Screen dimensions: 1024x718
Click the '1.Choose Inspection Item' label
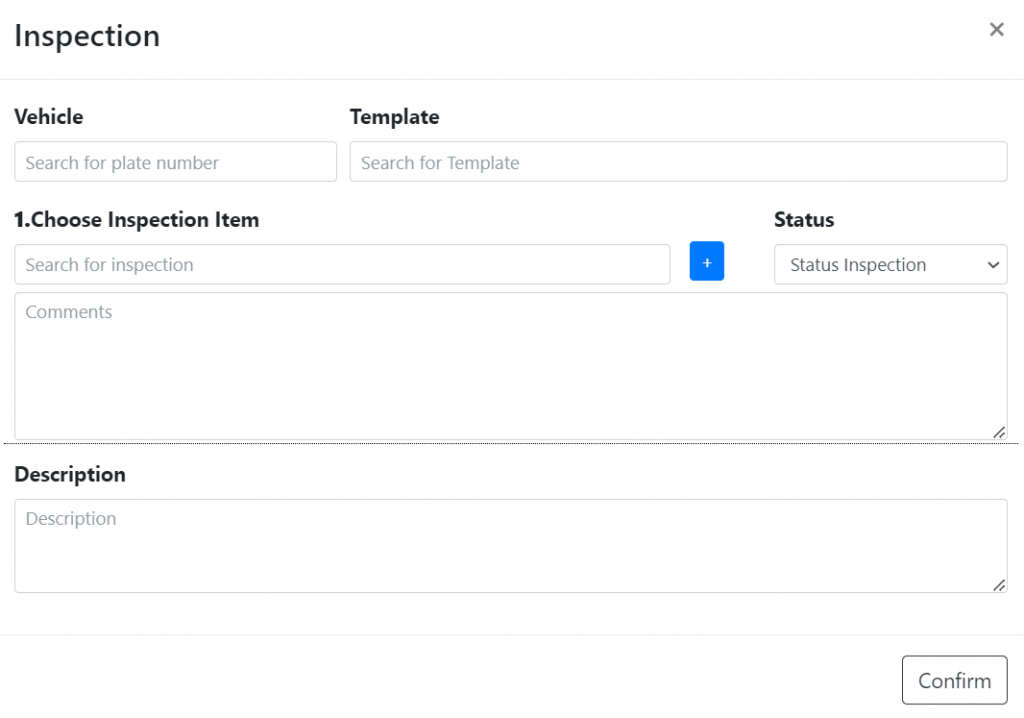pos(136,220)
